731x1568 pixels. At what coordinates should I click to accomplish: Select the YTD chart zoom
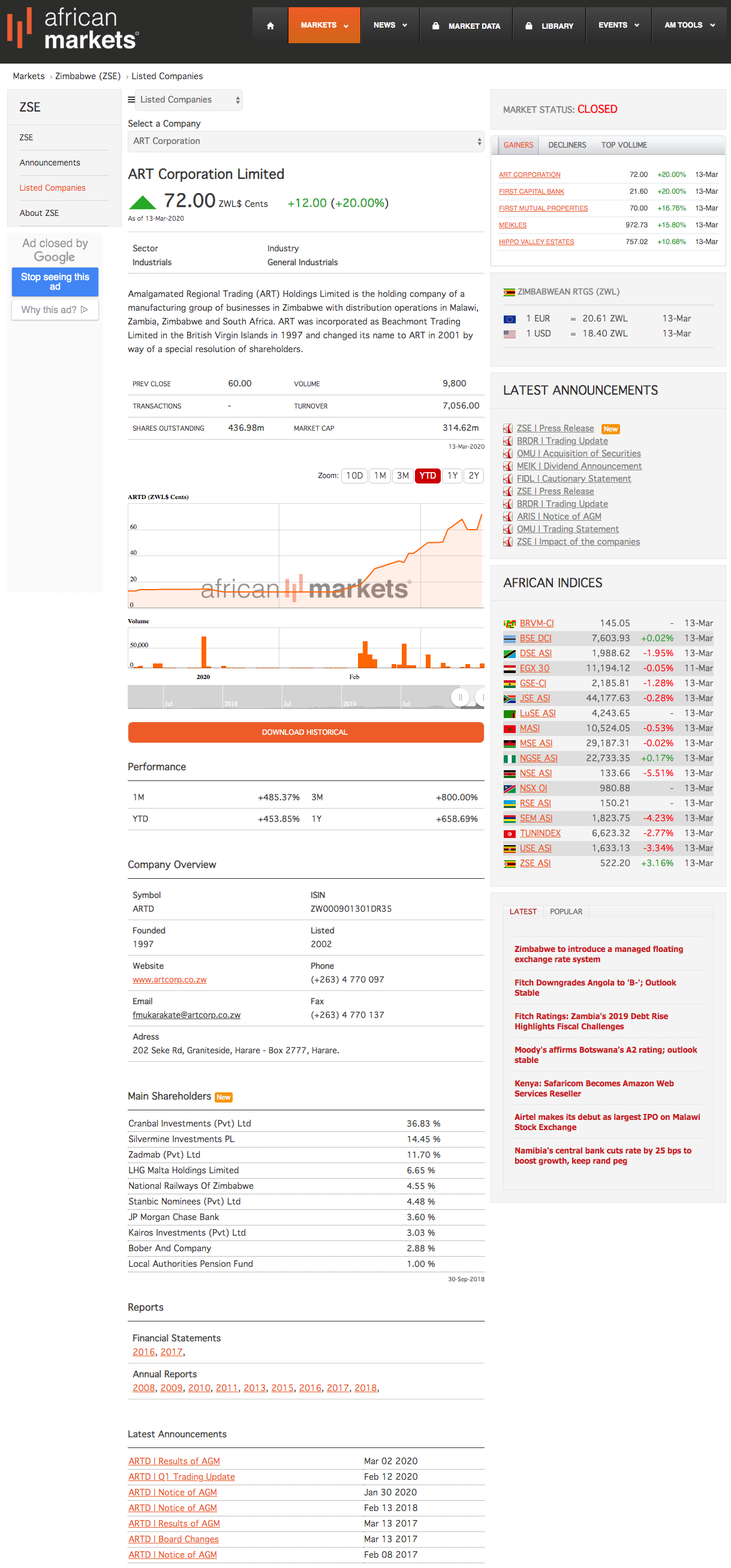(428, 476)
